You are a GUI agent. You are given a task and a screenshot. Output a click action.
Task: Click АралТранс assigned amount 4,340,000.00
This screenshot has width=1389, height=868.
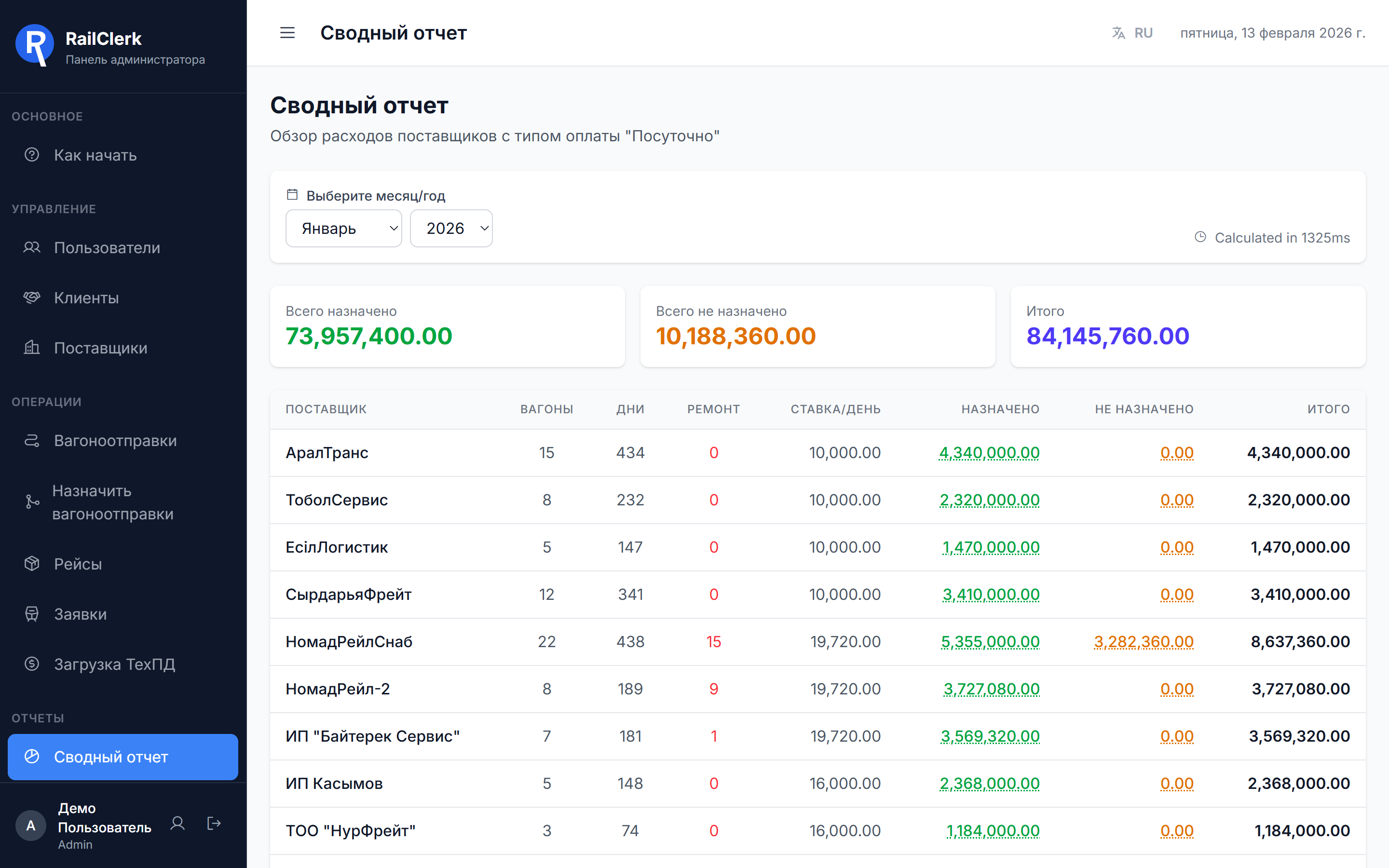pos(989,453)
